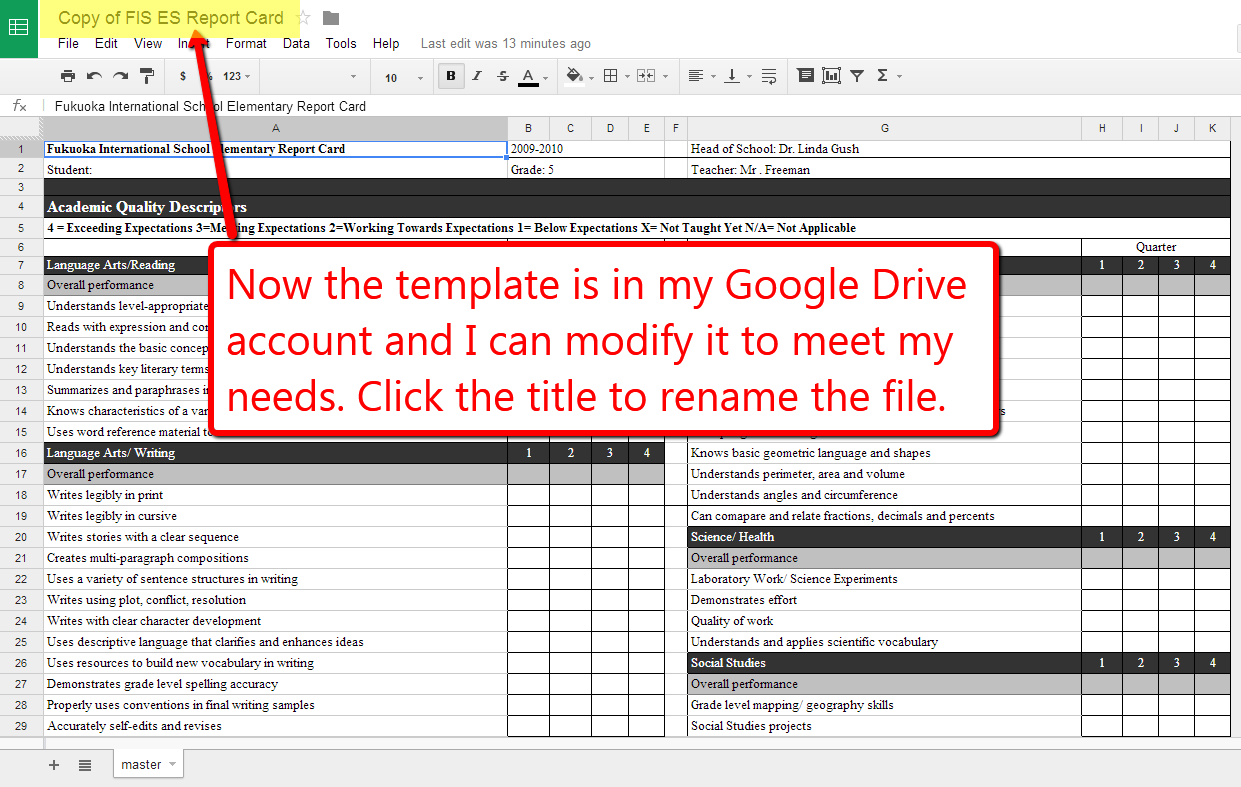The width and height of the screenshot is (1241, 787).
Task: Click the Merge cells icon
Action: pos(645,76)
